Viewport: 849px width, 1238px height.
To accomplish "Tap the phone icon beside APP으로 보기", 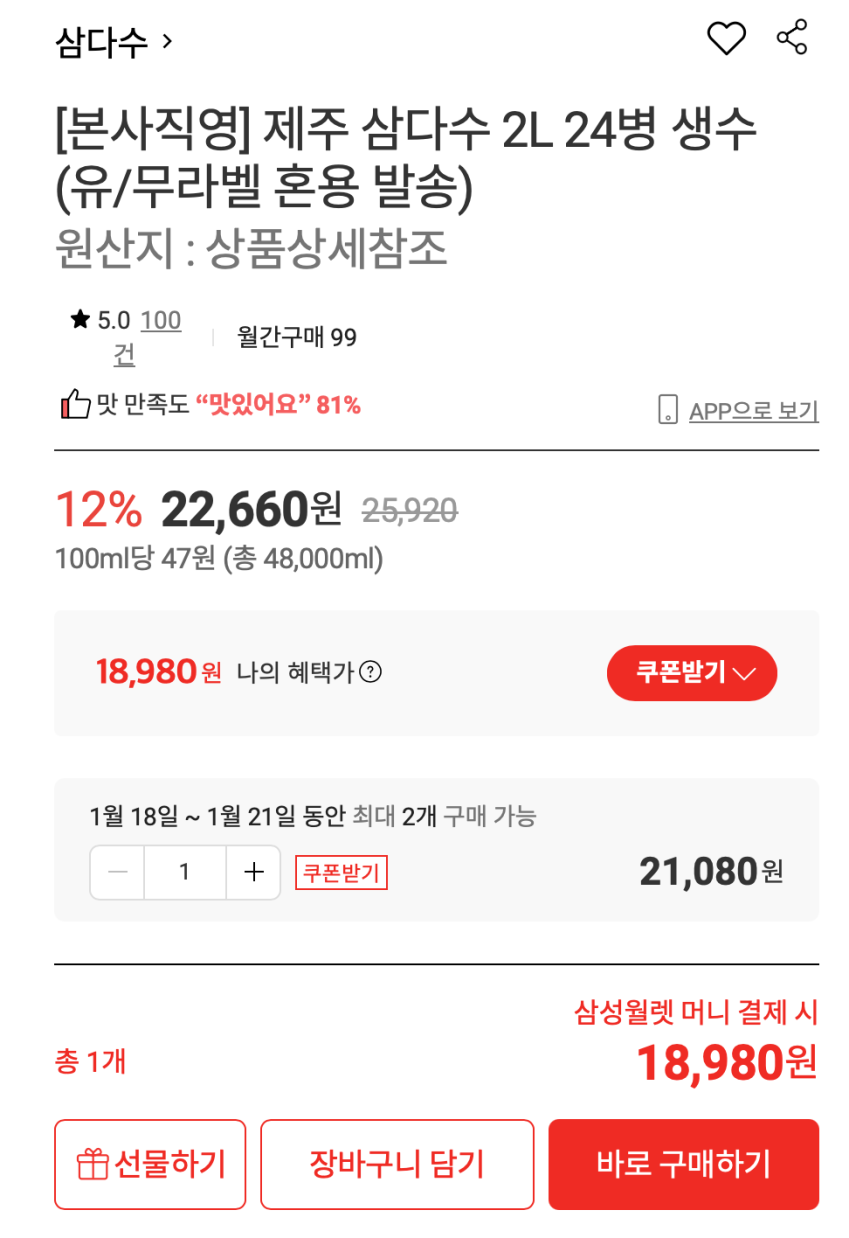I will pyautogui.click(x=668, y=410).
